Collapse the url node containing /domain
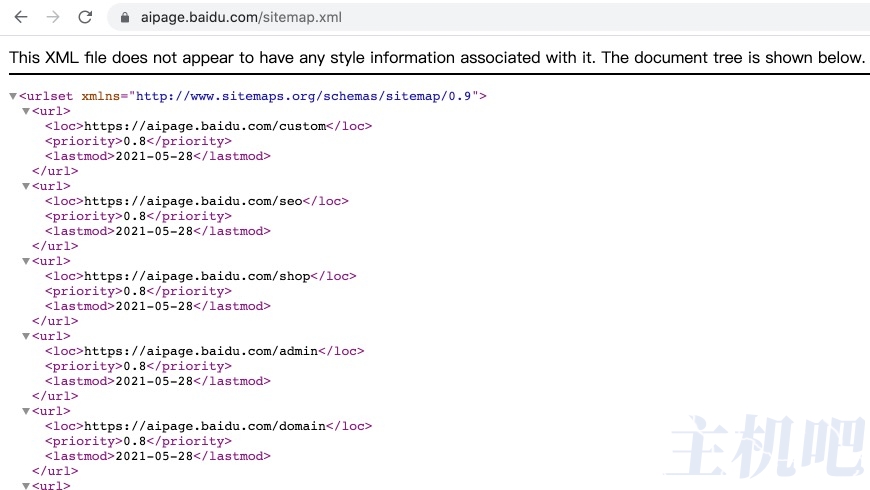The width and height of the screenshot is (870, 490). (26, 411)
